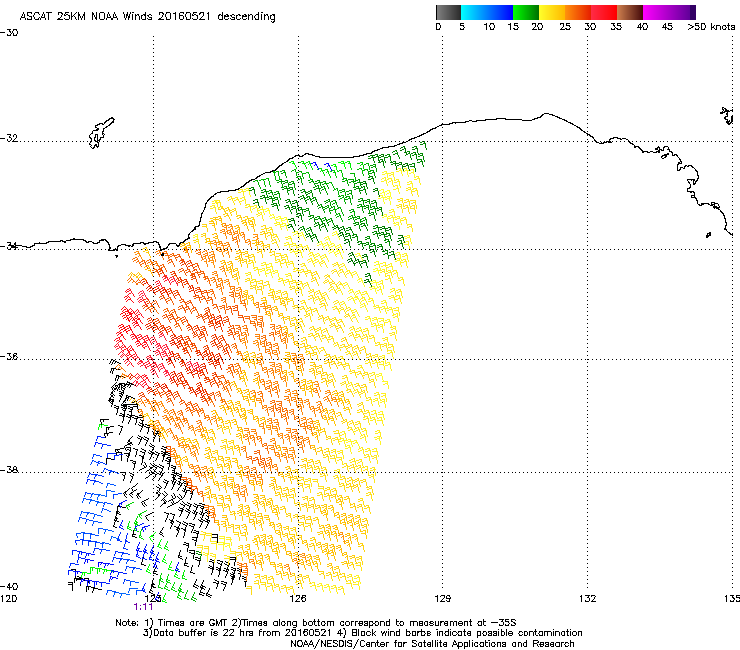Click the NOAA/NESDIS Center credit line
Screen dimensions: 740x650
432,644
